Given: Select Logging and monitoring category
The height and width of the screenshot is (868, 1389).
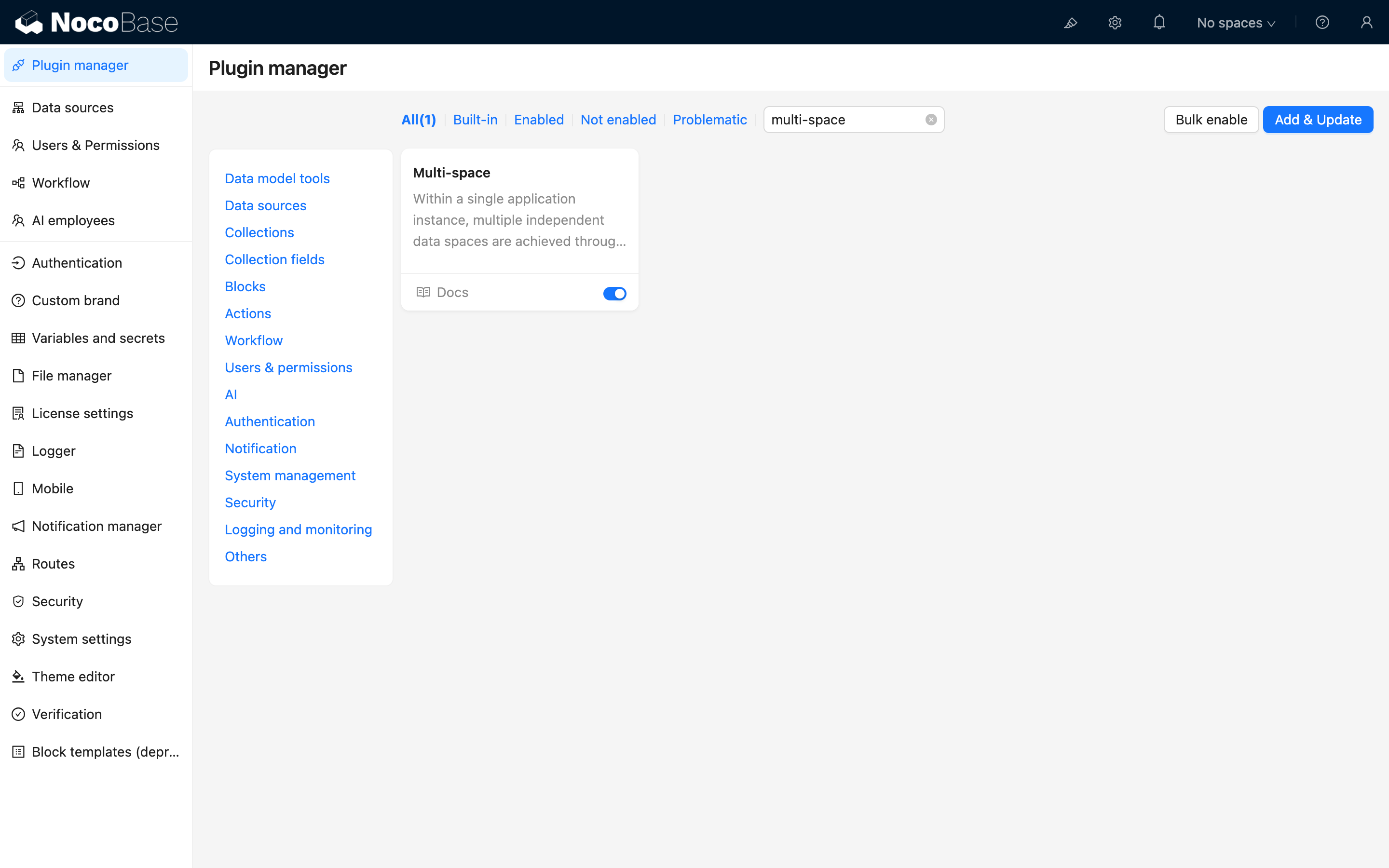Looking at the screenshot, I should [x=298, y=529].
